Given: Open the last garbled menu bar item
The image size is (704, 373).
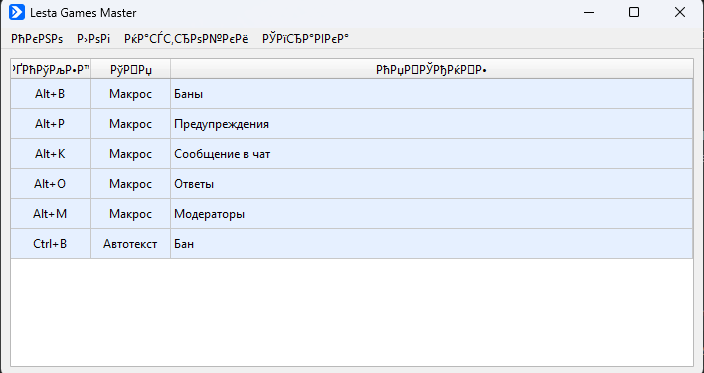Looking at the screenshot, I should point(305,39).
